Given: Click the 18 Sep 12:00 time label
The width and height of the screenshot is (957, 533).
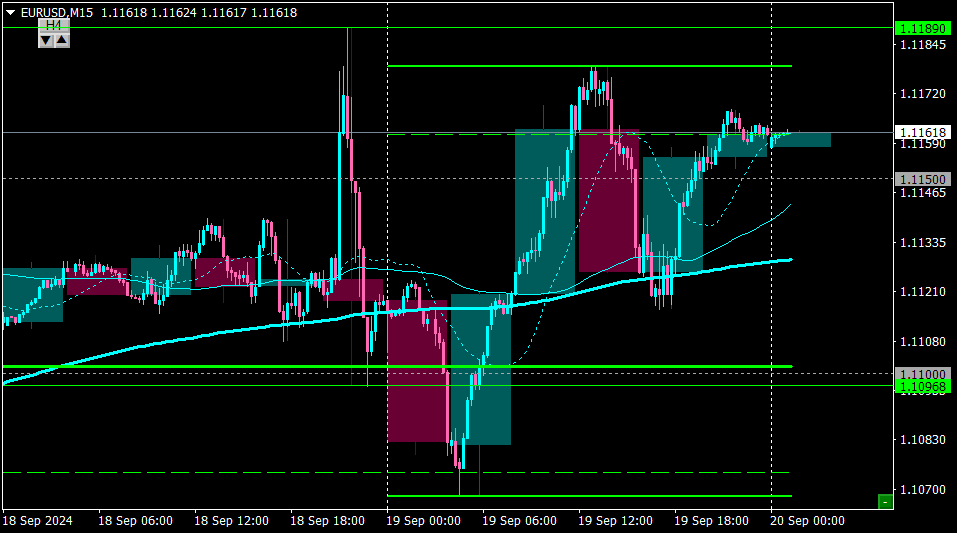Looking at the screenshot, I should pyautogui.click(x=231, y=521).
